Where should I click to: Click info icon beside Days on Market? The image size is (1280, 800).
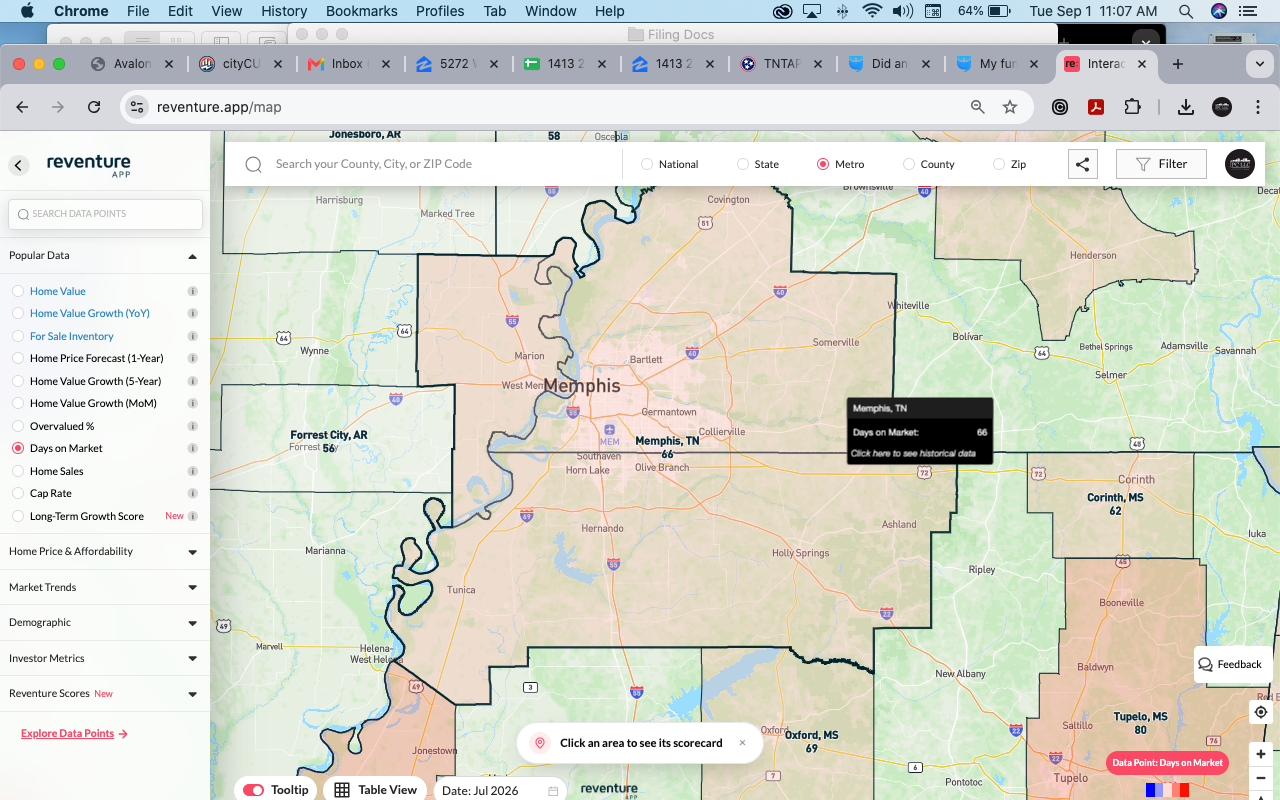[193, 449]
